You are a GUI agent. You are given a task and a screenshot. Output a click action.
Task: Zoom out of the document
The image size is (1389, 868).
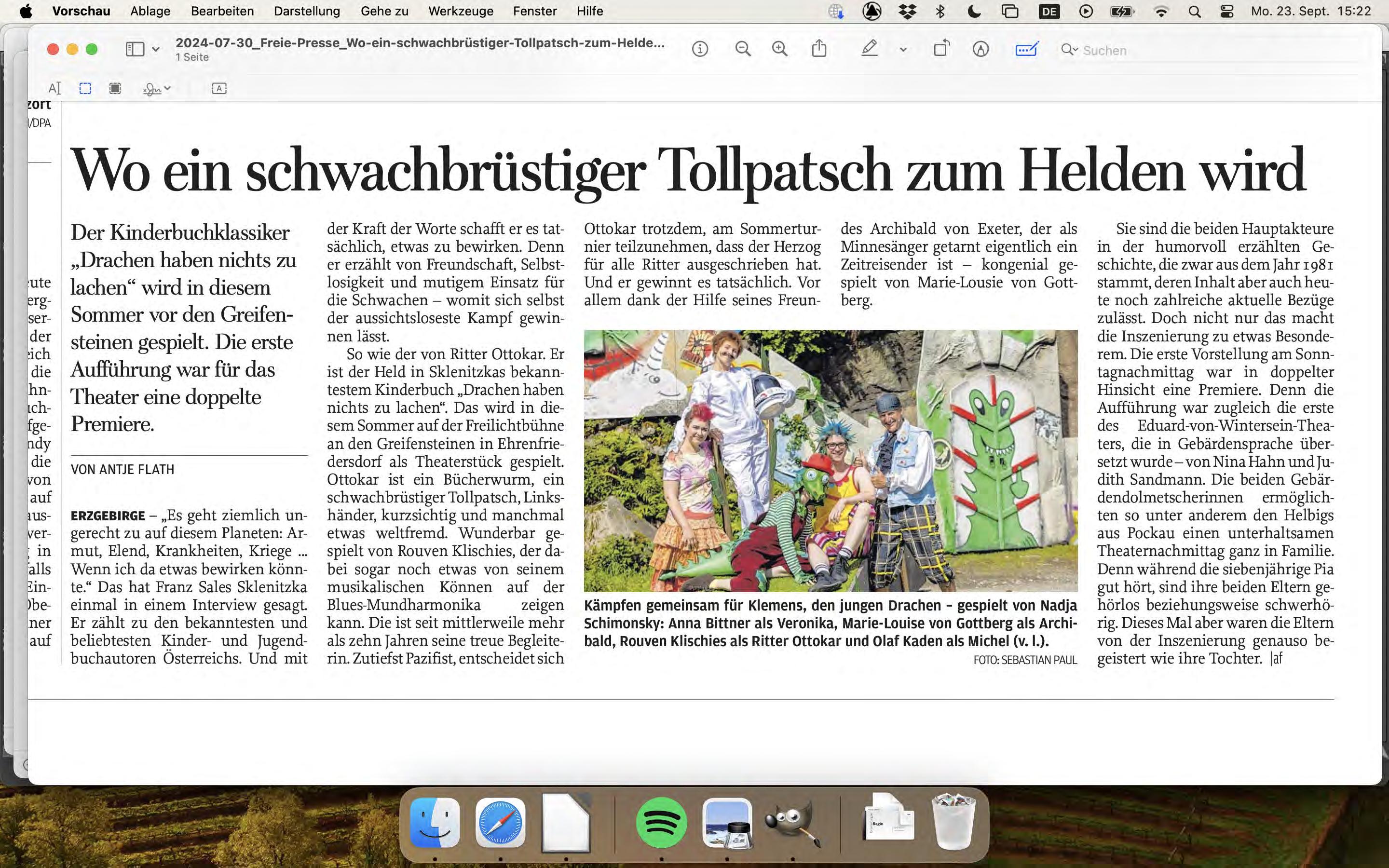click(743, 49)
